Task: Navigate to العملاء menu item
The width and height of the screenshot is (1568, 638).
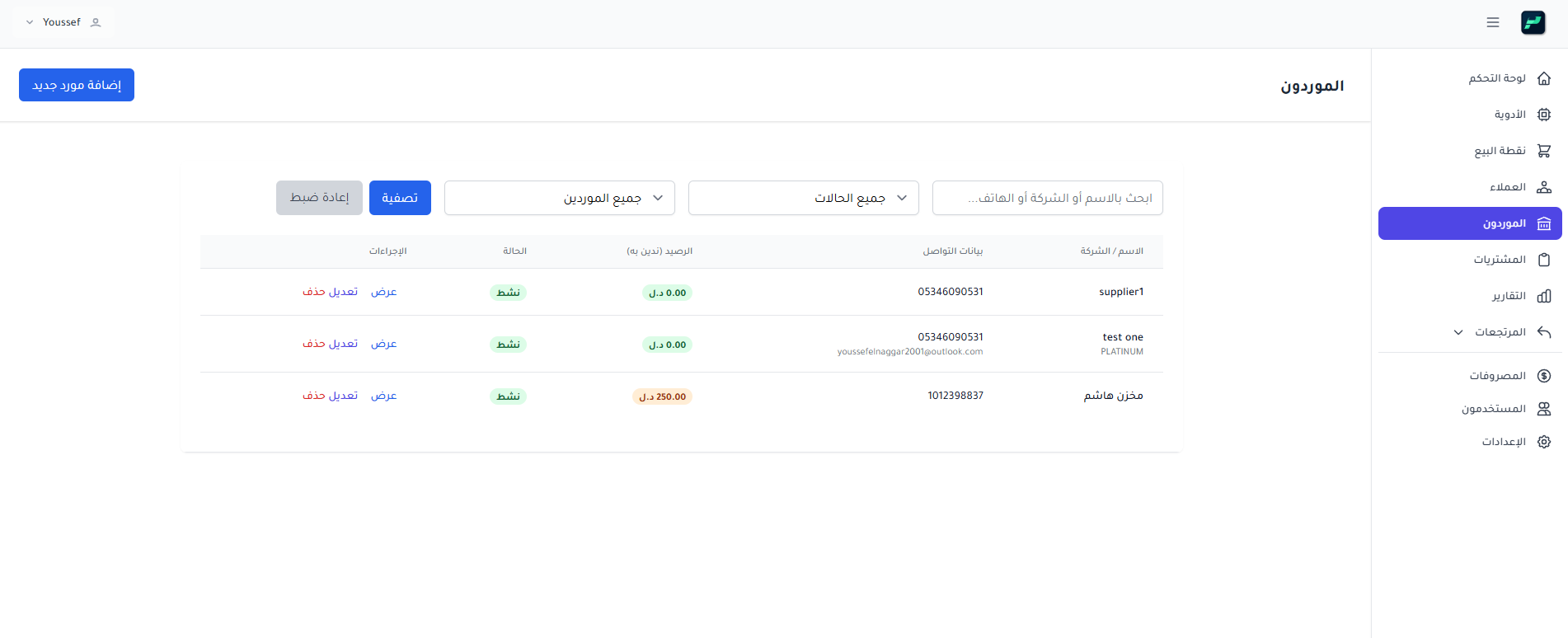Action: point(1470,187)
